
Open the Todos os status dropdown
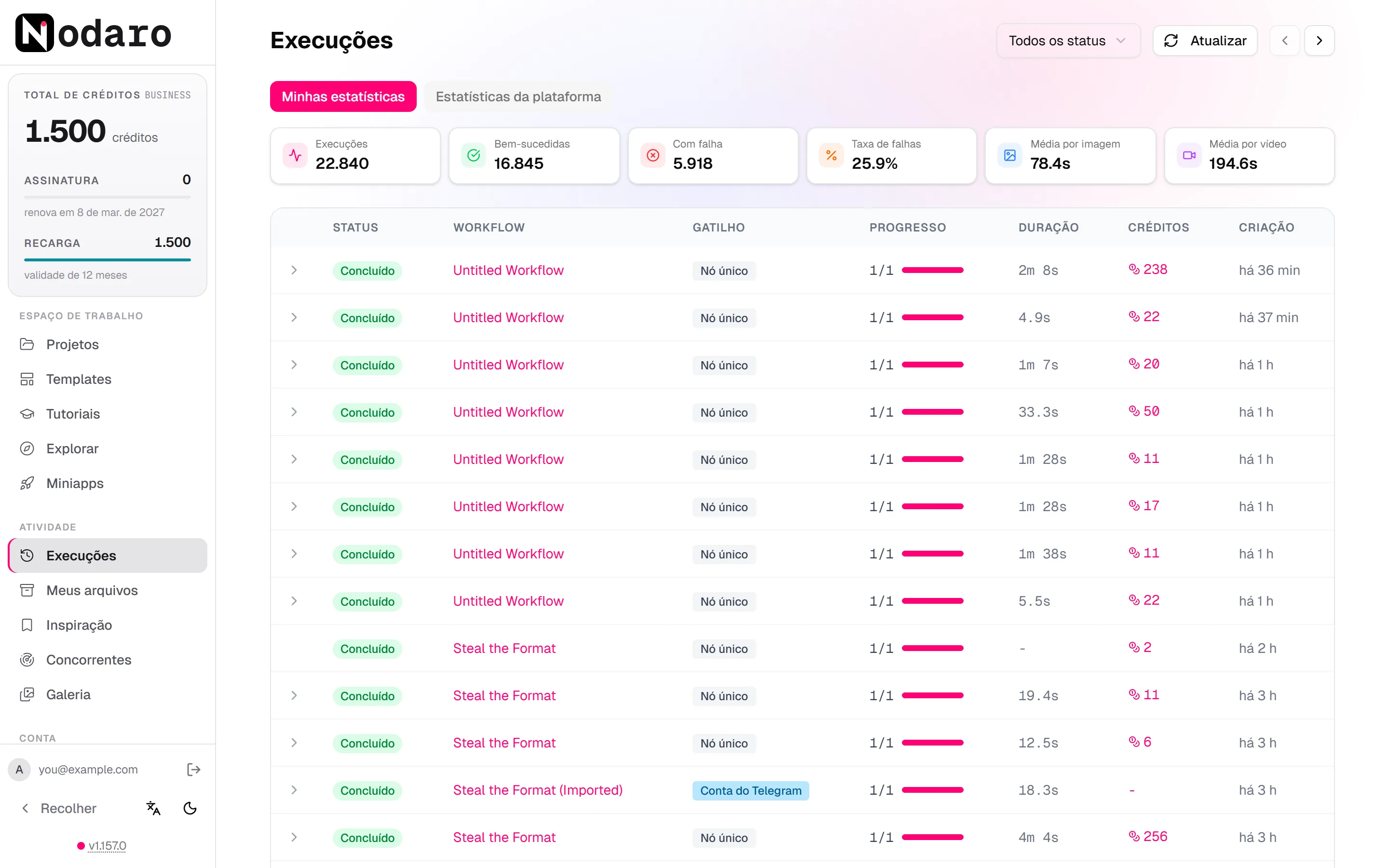coord(1068,41)
